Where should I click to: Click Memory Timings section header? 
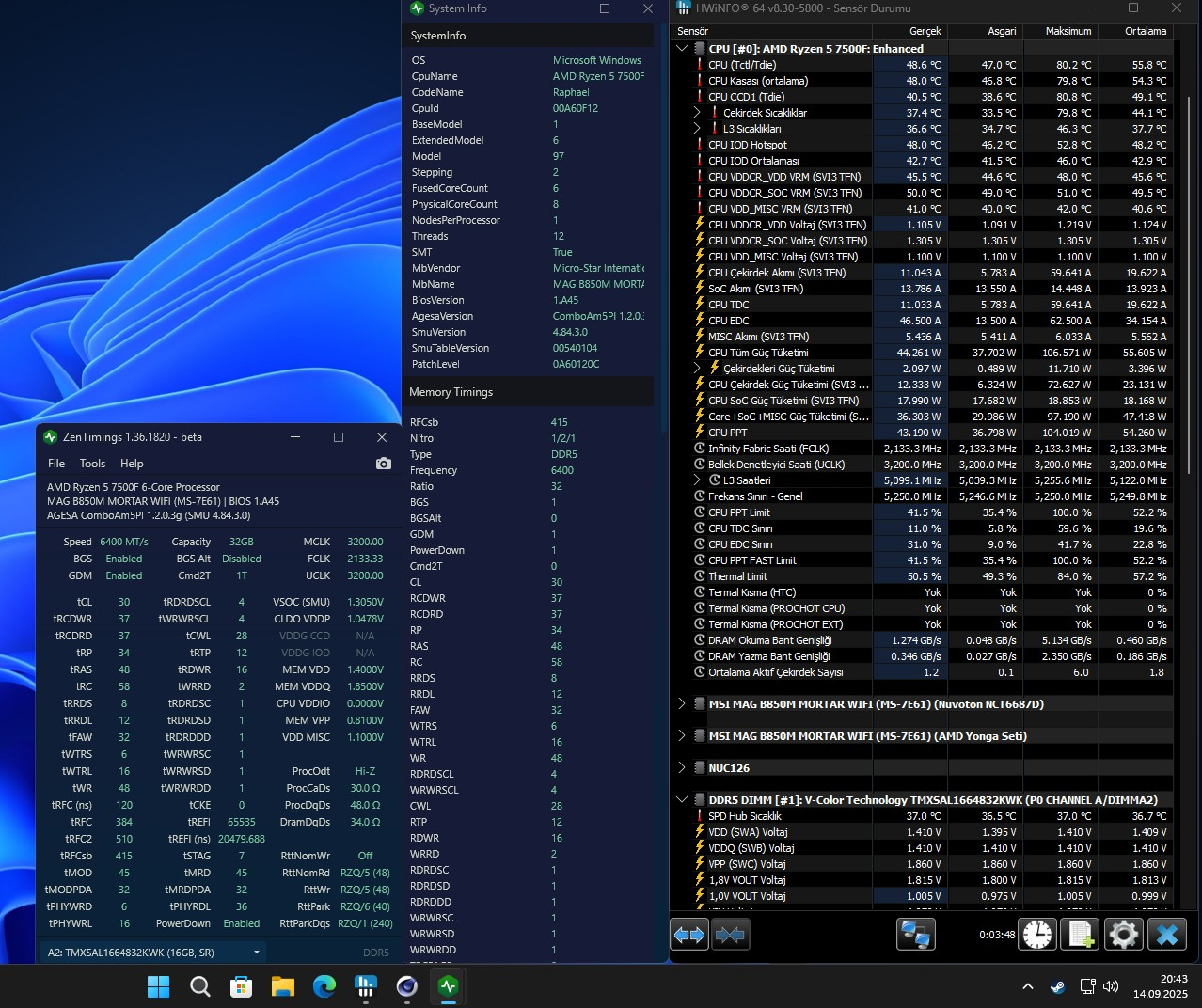tap(529, 392)
